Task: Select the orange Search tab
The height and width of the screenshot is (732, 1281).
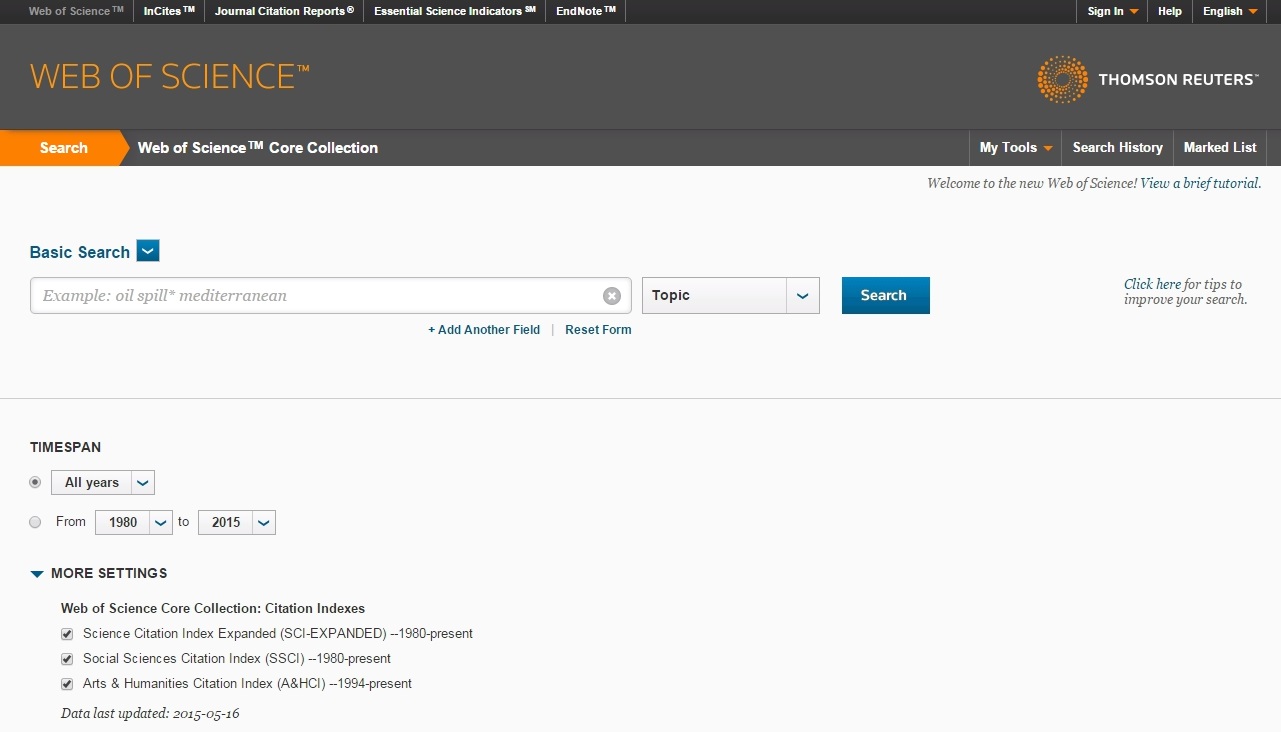Action: click(x=64, y=147)
